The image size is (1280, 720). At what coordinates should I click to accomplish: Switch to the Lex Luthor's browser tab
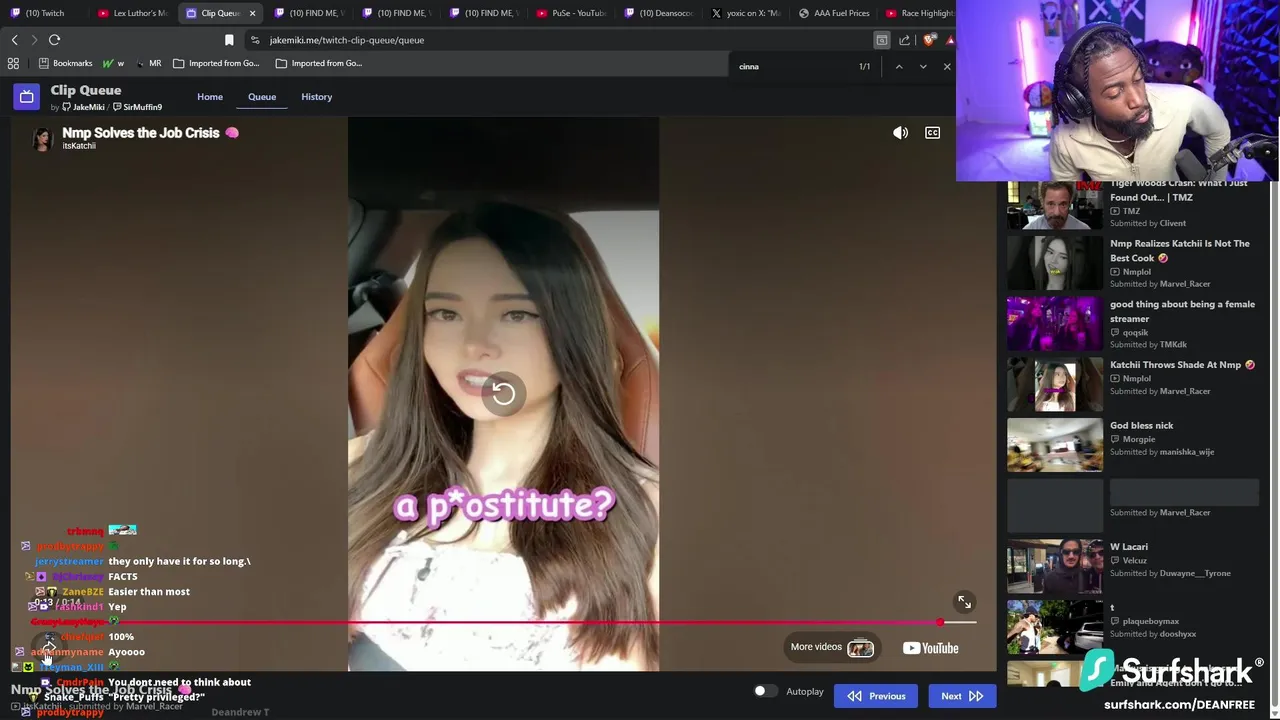(x=133, y=13)
